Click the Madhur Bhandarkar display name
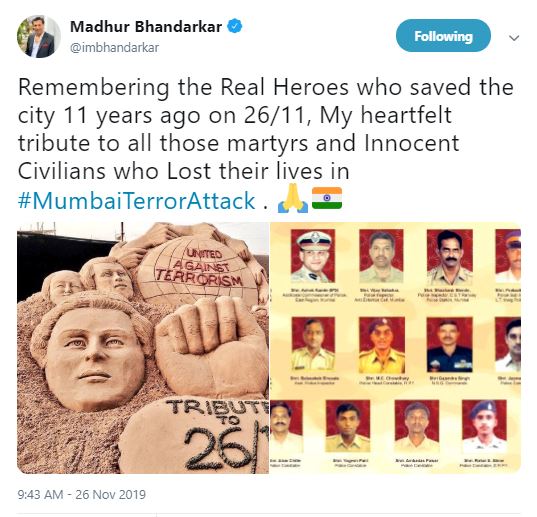537x517 pixels. 146,26
